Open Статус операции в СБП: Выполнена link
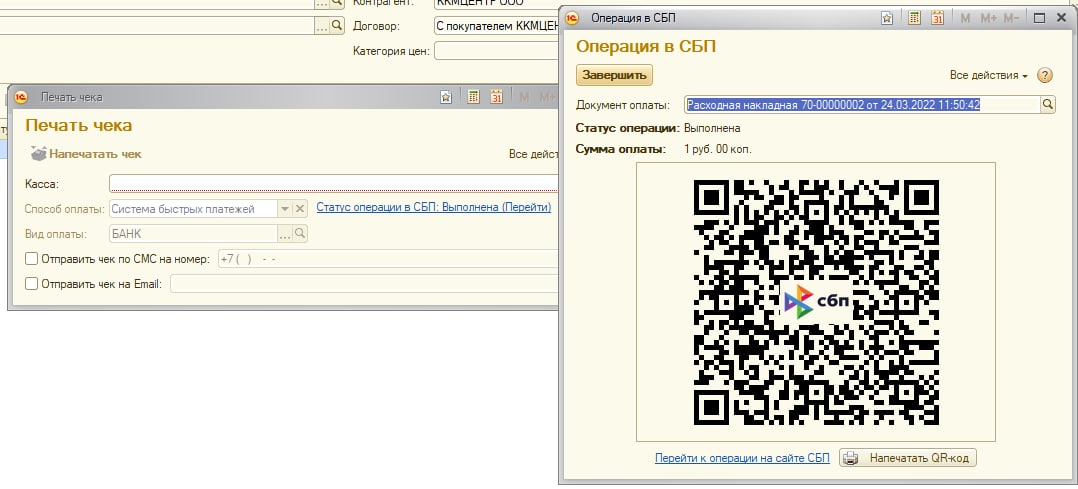This screenshot has width=1078, height=489. point(434,207)
